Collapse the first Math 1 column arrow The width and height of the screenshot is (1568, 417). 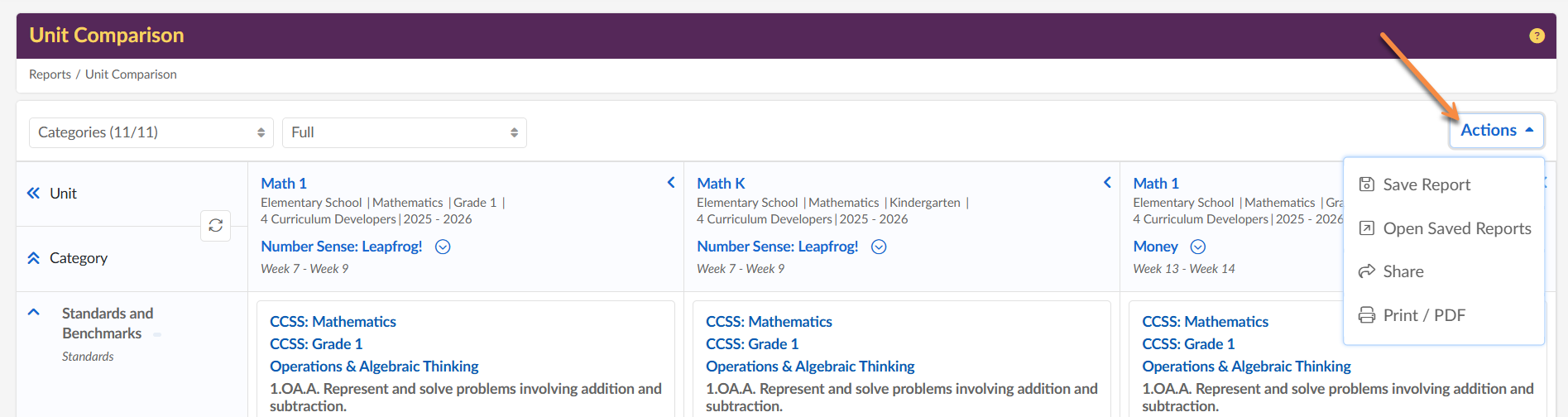(671, 183)
